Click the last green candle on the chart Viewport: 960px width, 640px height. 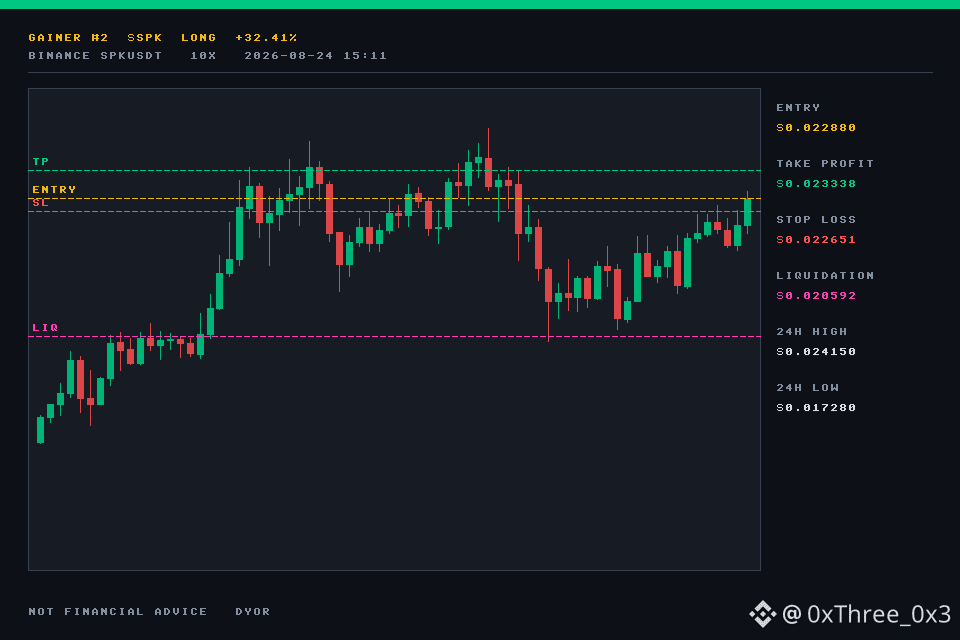click(x=748, y=212)
